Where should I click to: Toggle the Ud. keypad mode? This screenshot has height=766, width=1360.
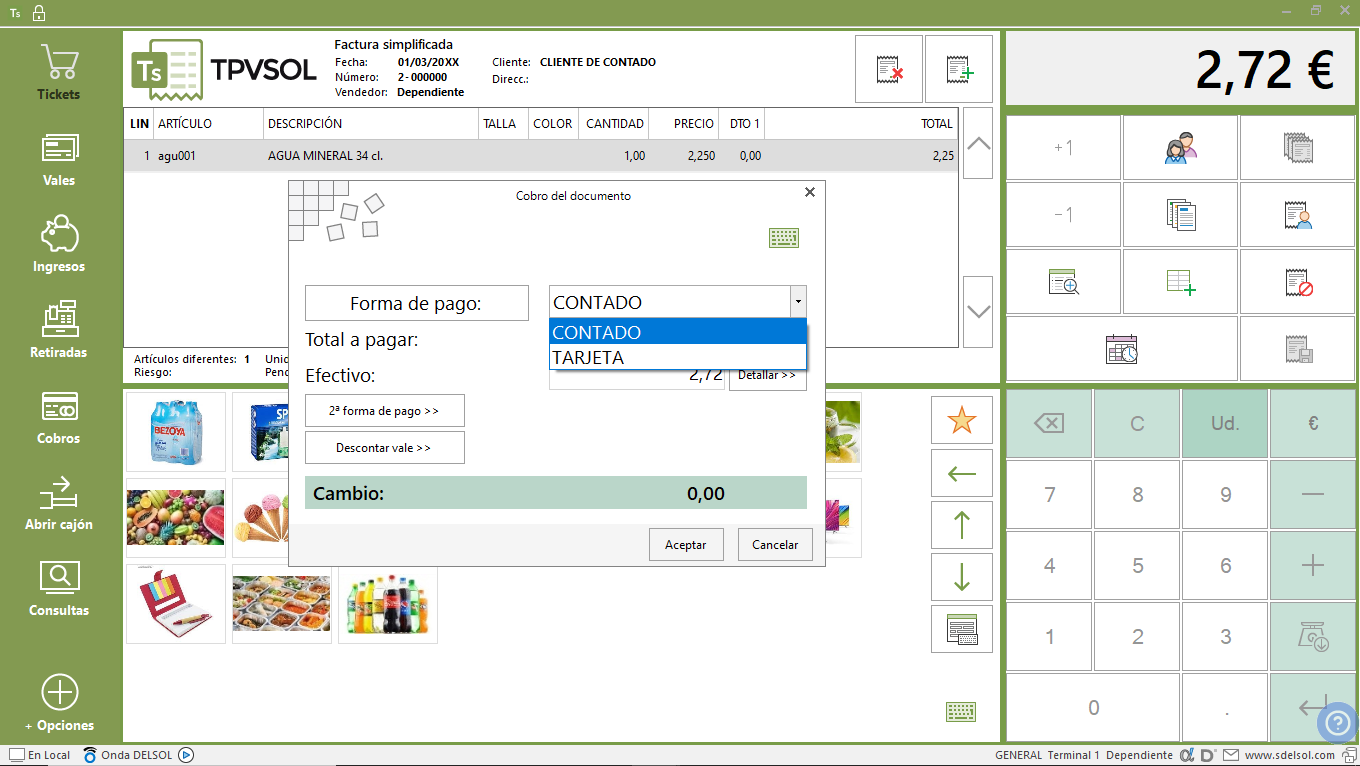[1225, 423]
